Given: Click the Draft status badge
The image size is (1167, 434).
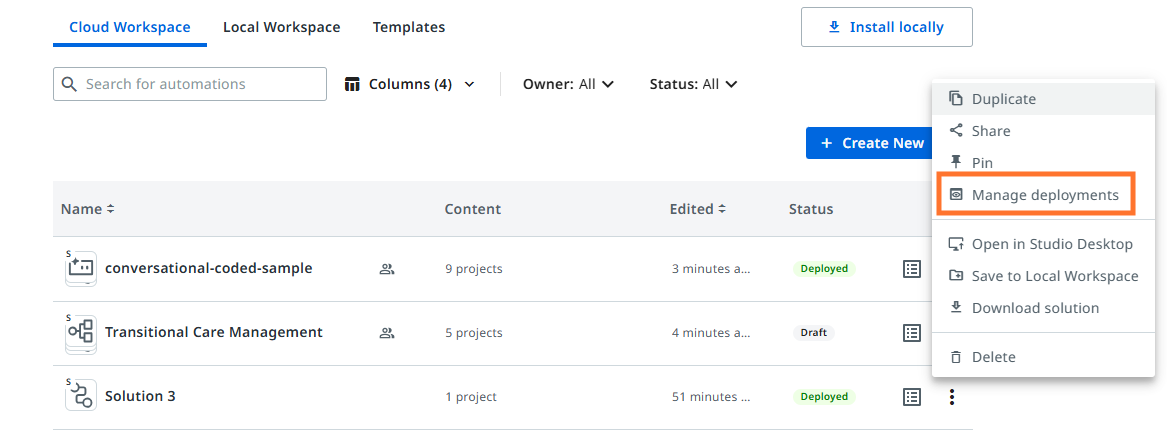Looking at the screenshot, I should pyautogui.click(x=813, y=333).
